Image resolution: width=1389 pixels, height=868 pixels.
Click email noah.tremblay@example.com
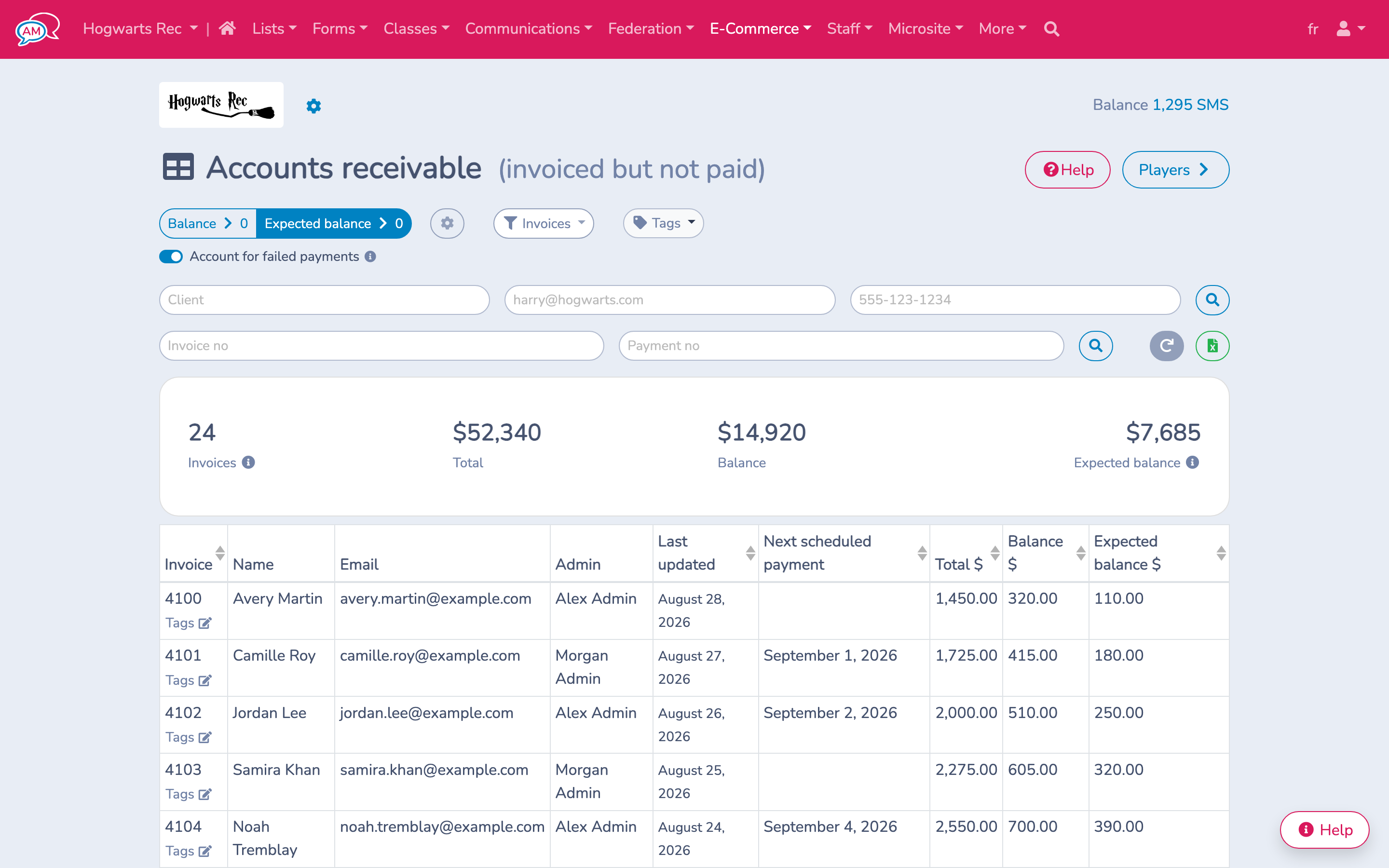pos(442,827)
